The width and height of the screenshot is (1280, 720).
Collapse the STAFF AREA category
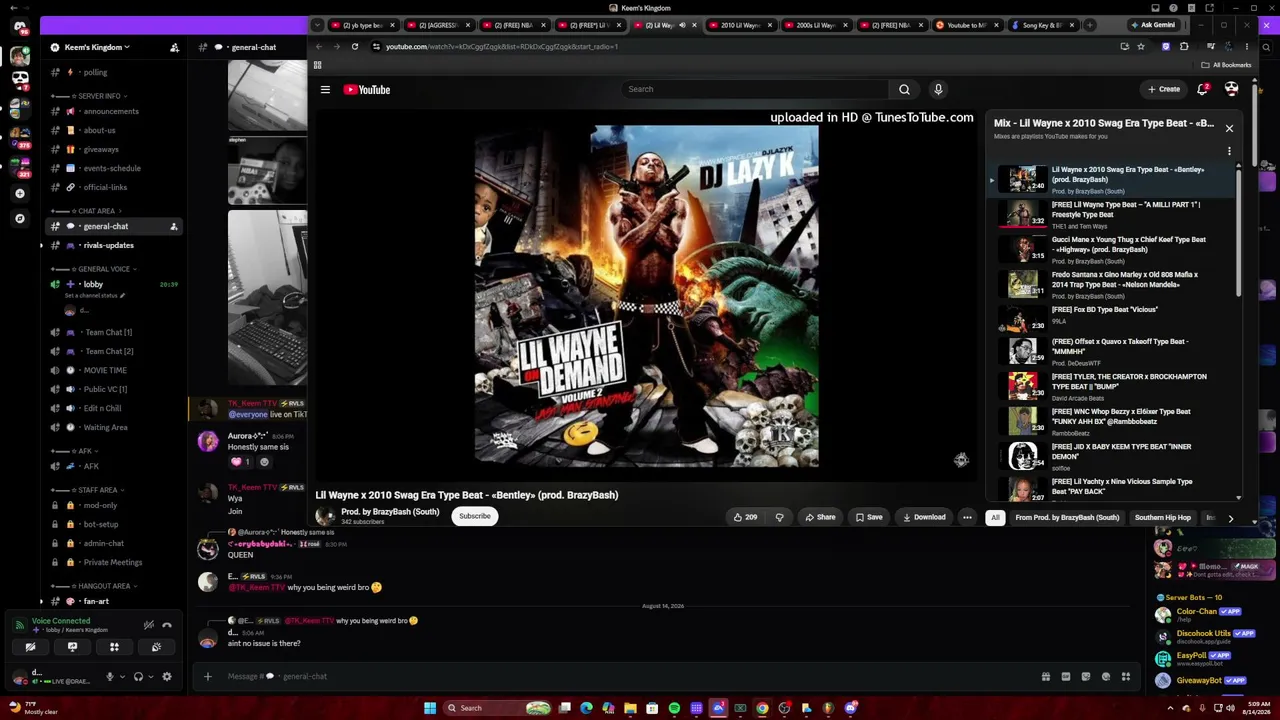96,490
